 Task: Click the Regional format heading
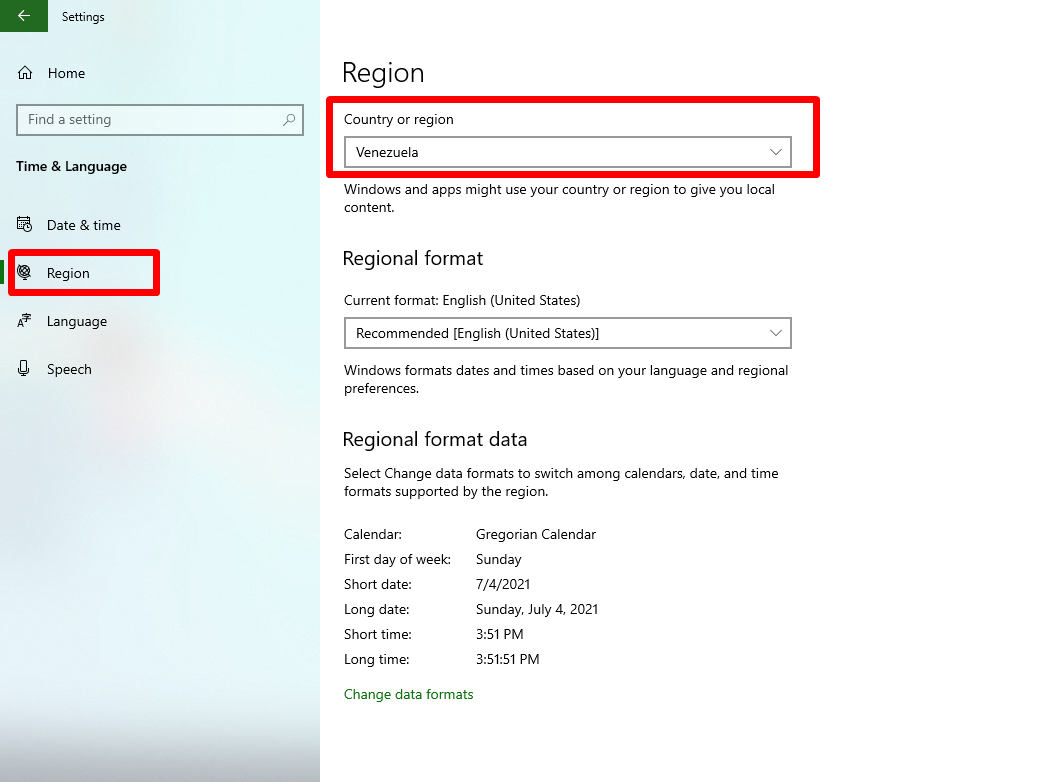click(x=412, y=258)
